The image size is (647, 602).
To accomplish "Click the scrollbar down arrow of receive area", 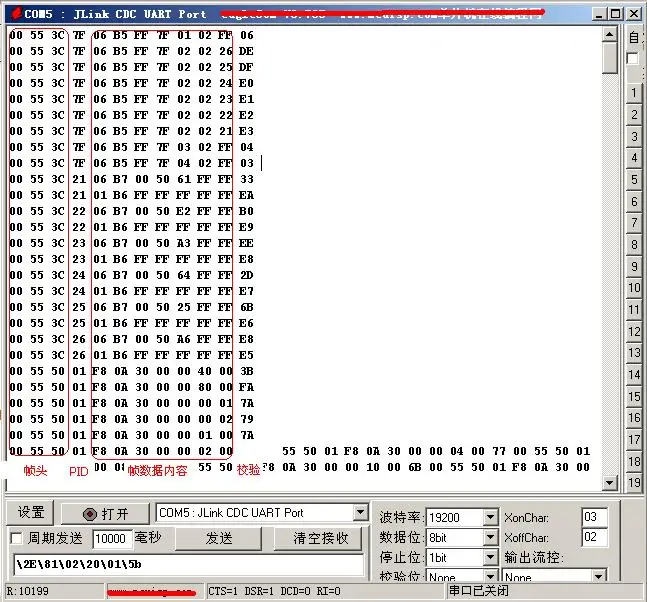I will tap(609, 482).
